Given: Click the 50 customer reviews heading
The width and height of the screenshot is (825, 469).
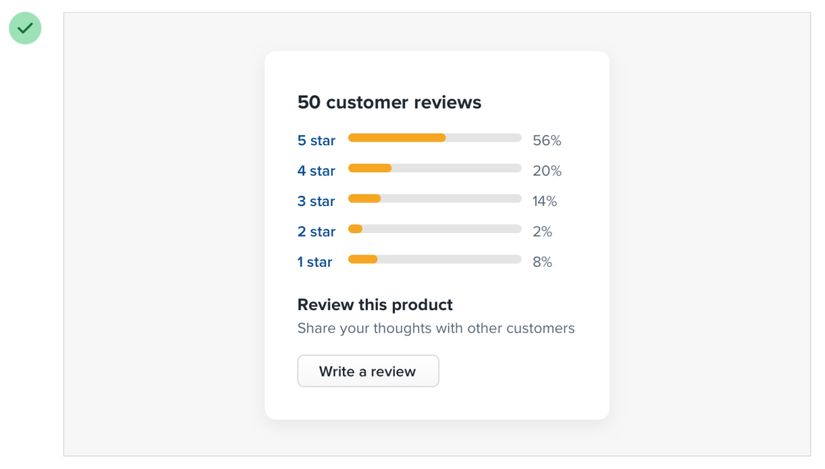Looking at the screenshot, I should [x=389, y=102].
